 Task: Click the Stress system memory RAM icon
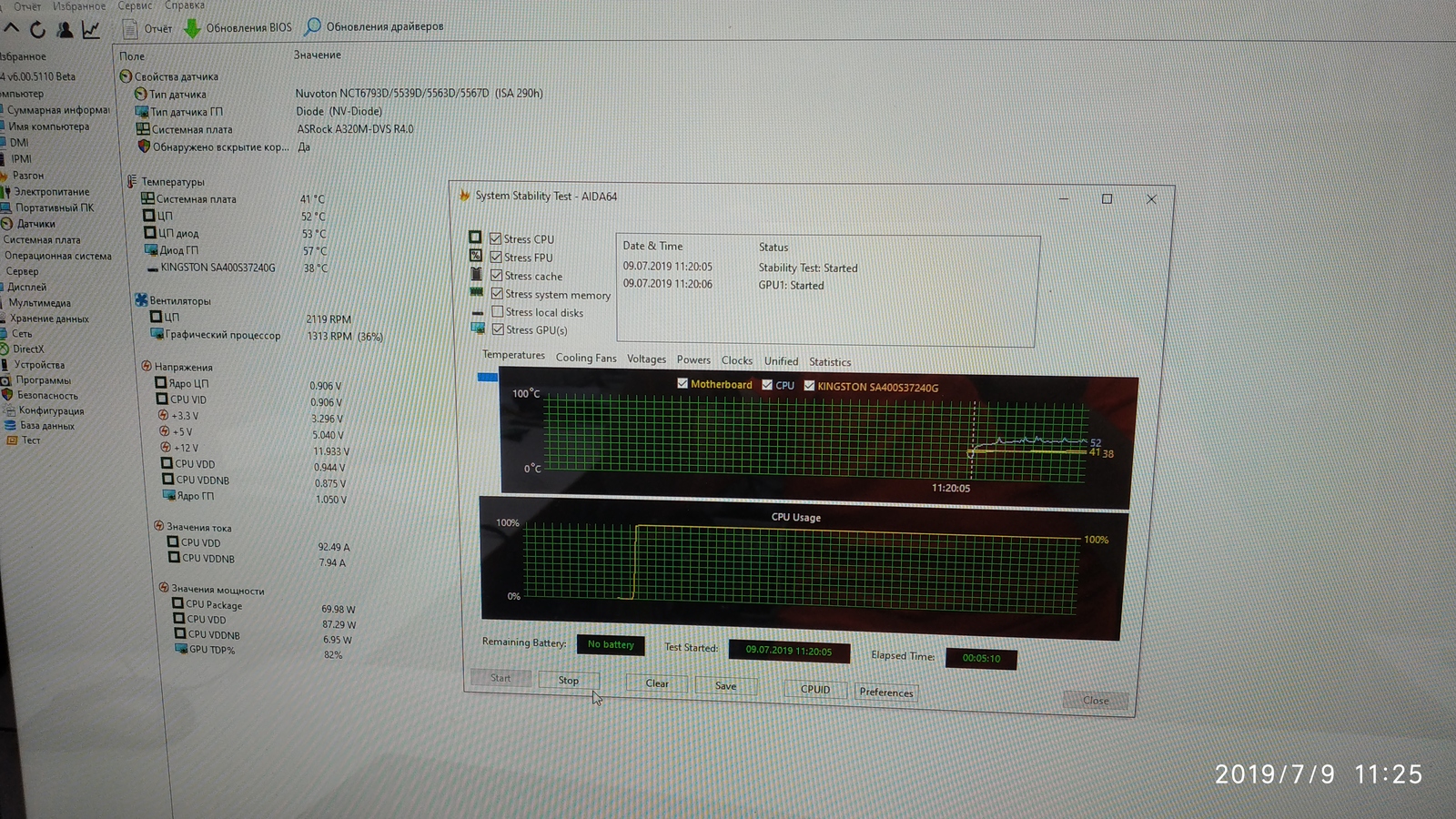476,292
